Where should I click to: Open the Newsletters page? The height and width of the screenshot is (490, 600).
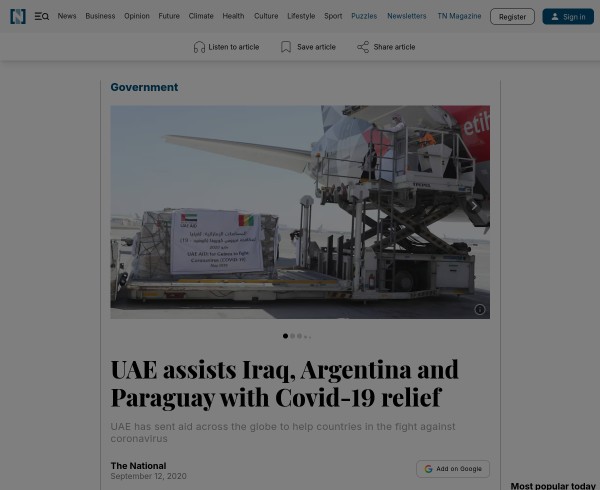[406, 16]
